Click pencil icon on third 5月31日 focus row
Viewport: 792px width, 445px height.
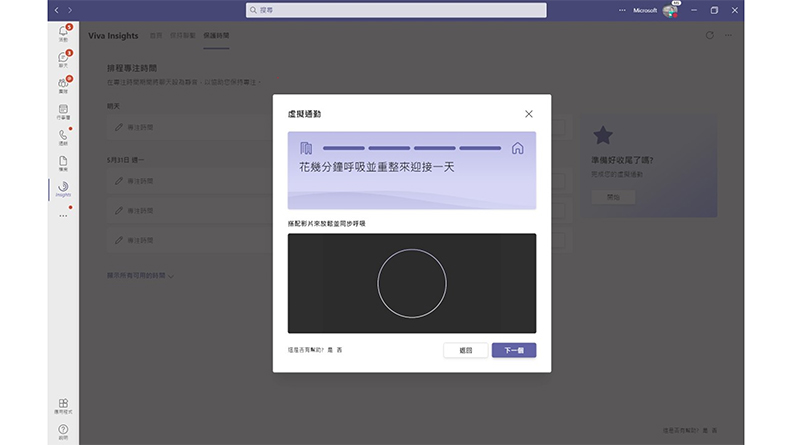pos(119,240)
